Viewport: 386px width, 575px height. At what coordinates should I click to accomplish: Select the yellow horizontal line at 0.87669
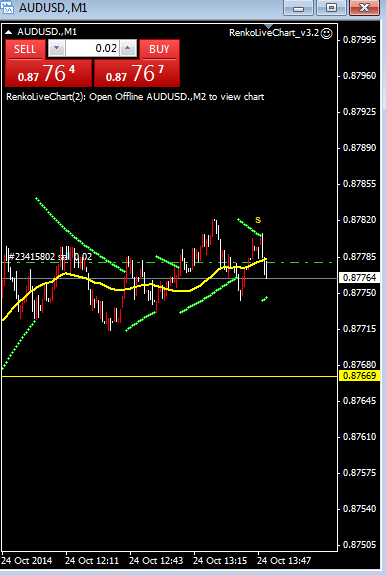pos(169,376)
